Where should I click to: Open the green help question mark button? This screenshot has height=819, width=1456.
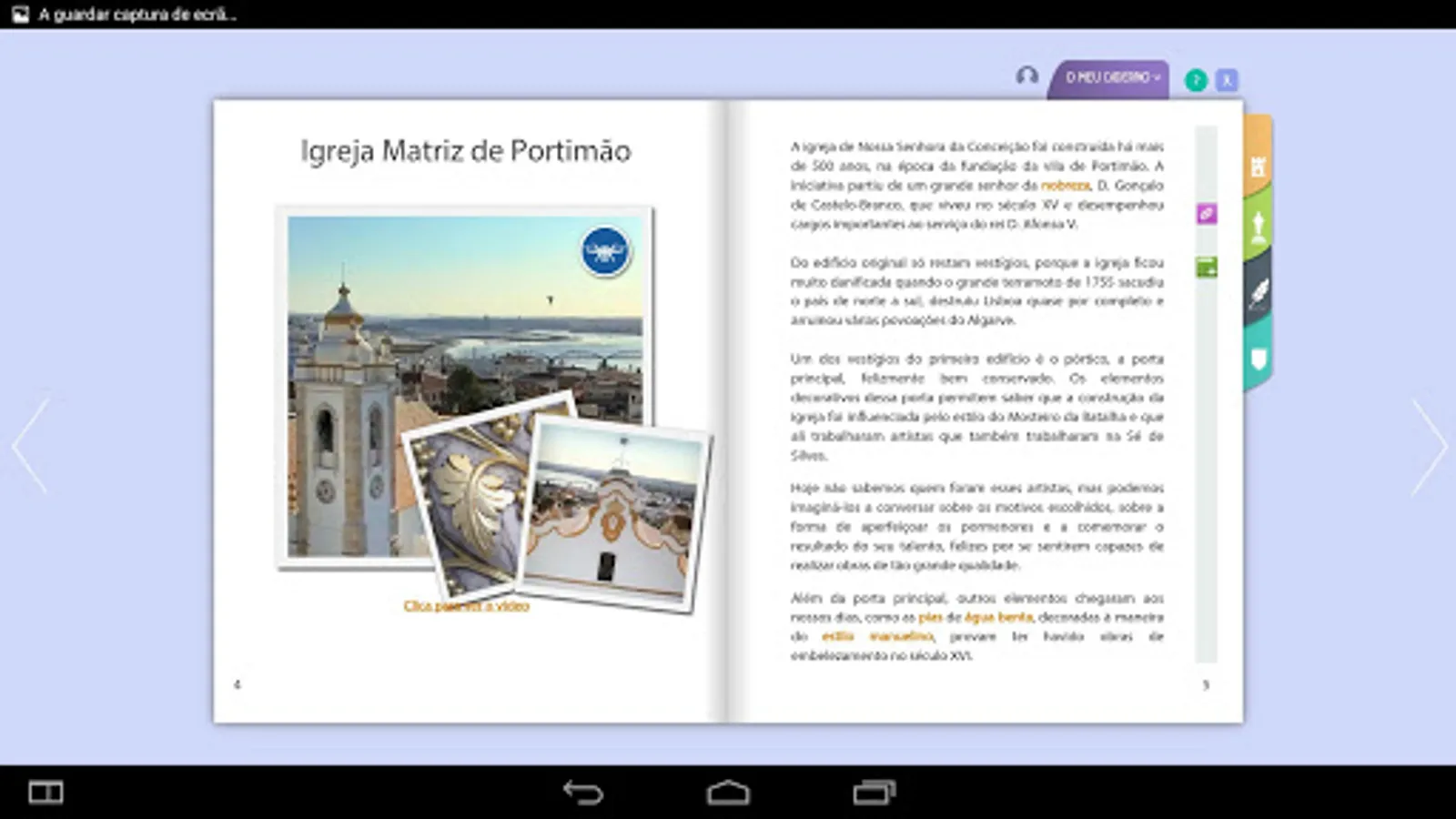tap(1196, 80)
